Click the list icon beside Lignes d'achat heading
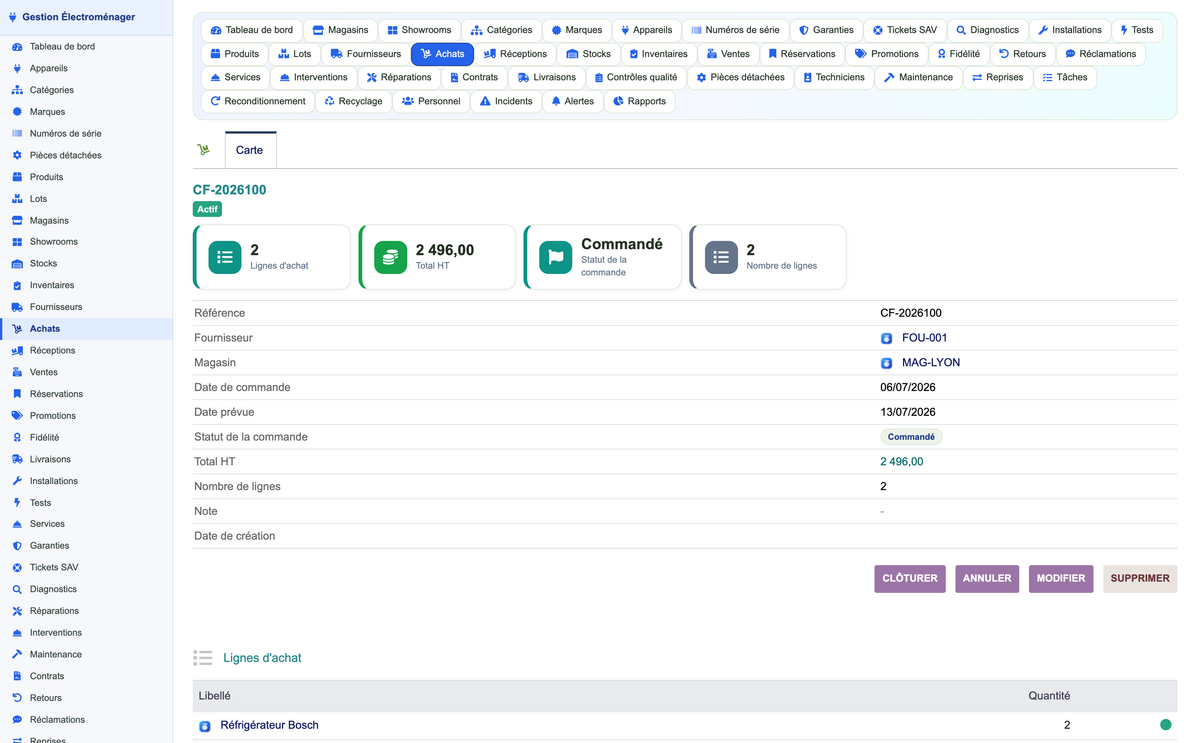Screen dimensions: 1200x743 tap(203, 658)
